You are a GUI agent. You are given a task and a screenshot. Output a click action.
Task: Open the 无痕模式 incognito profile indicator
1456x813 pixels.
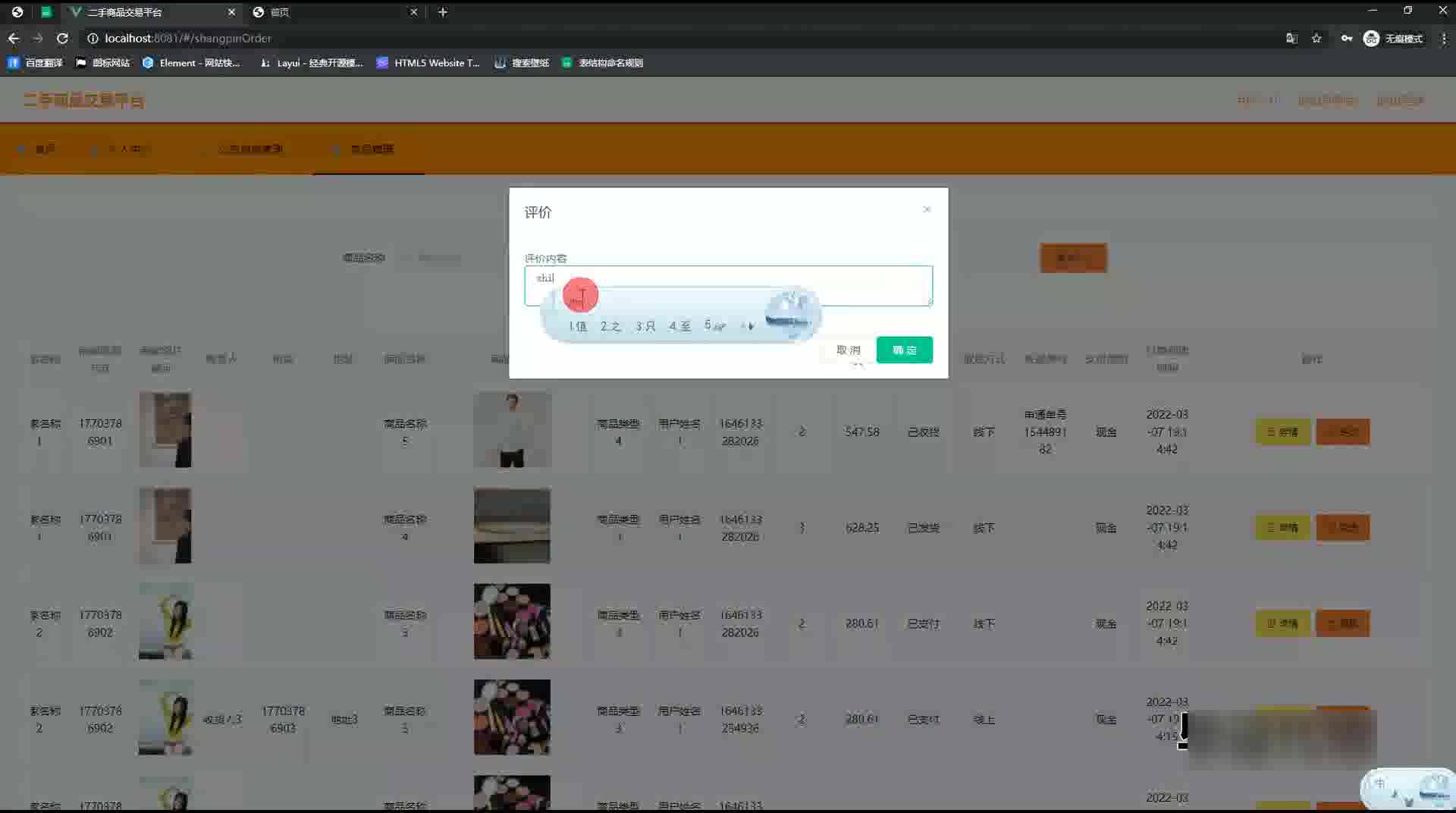1394,38
